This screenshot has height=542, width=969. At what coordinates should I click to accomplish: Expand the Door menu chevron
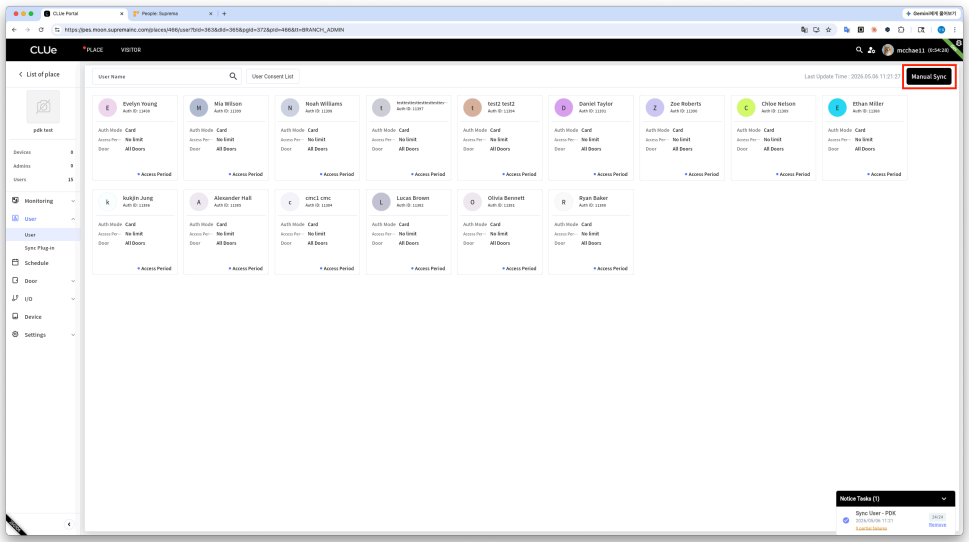click(x=73, y=281)
